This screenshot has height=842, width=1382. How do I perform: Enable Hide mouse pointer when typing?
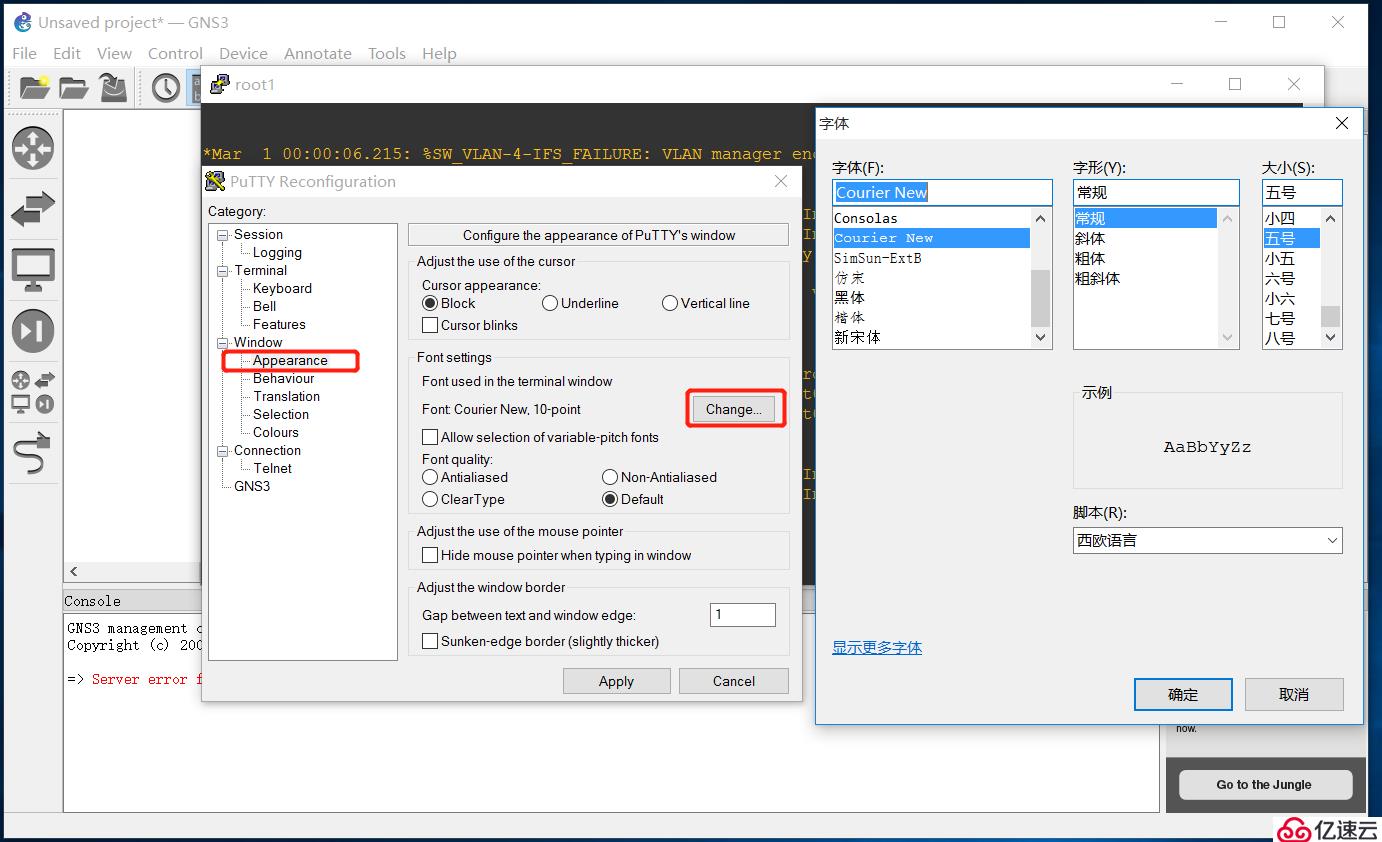(x=430, y=555)
